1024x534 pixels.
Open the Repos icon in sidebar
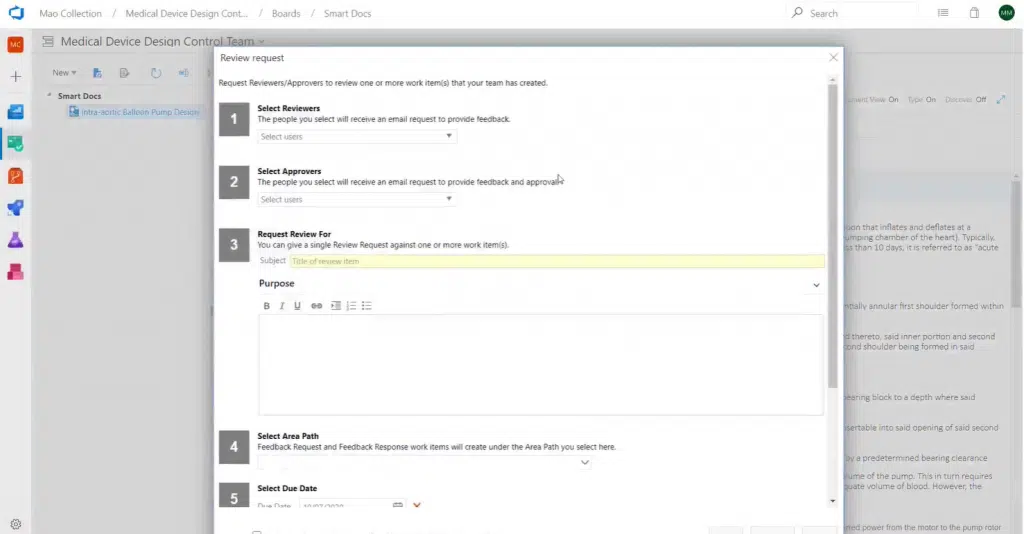(x=15, y=176)
